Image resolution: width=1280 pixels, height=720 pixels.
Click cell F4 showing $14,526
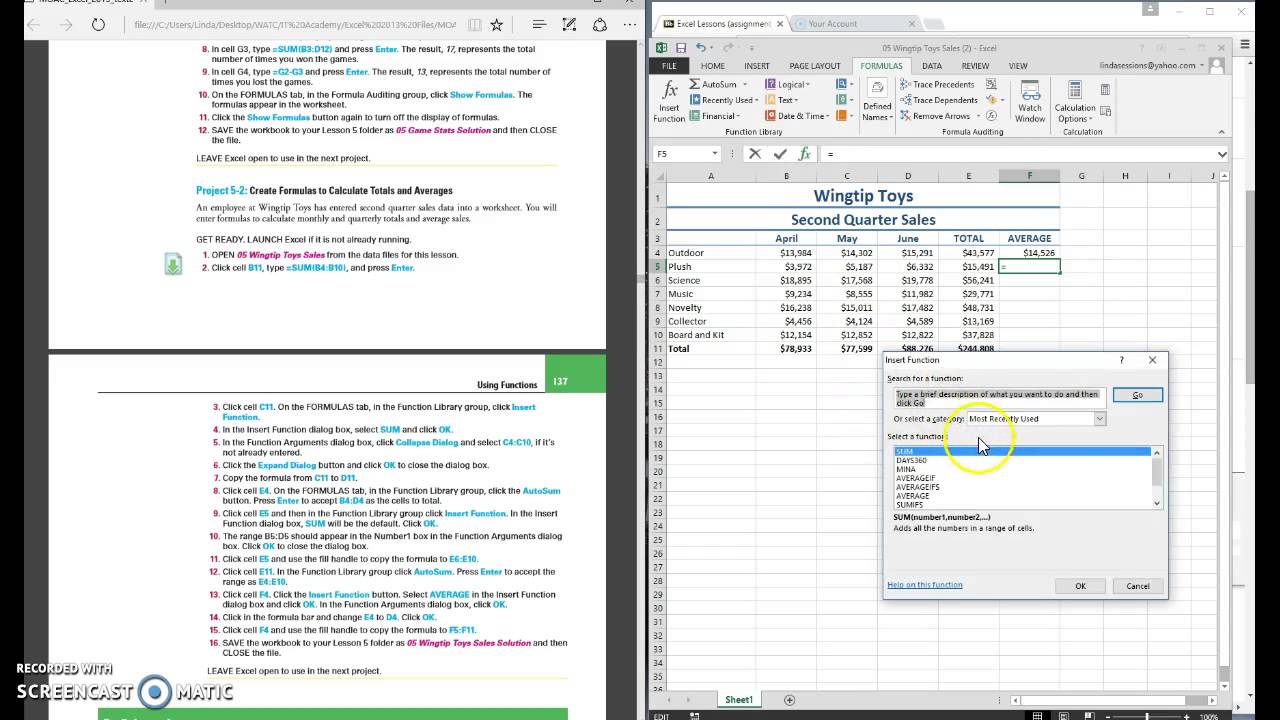click(x=1029, y=253)
